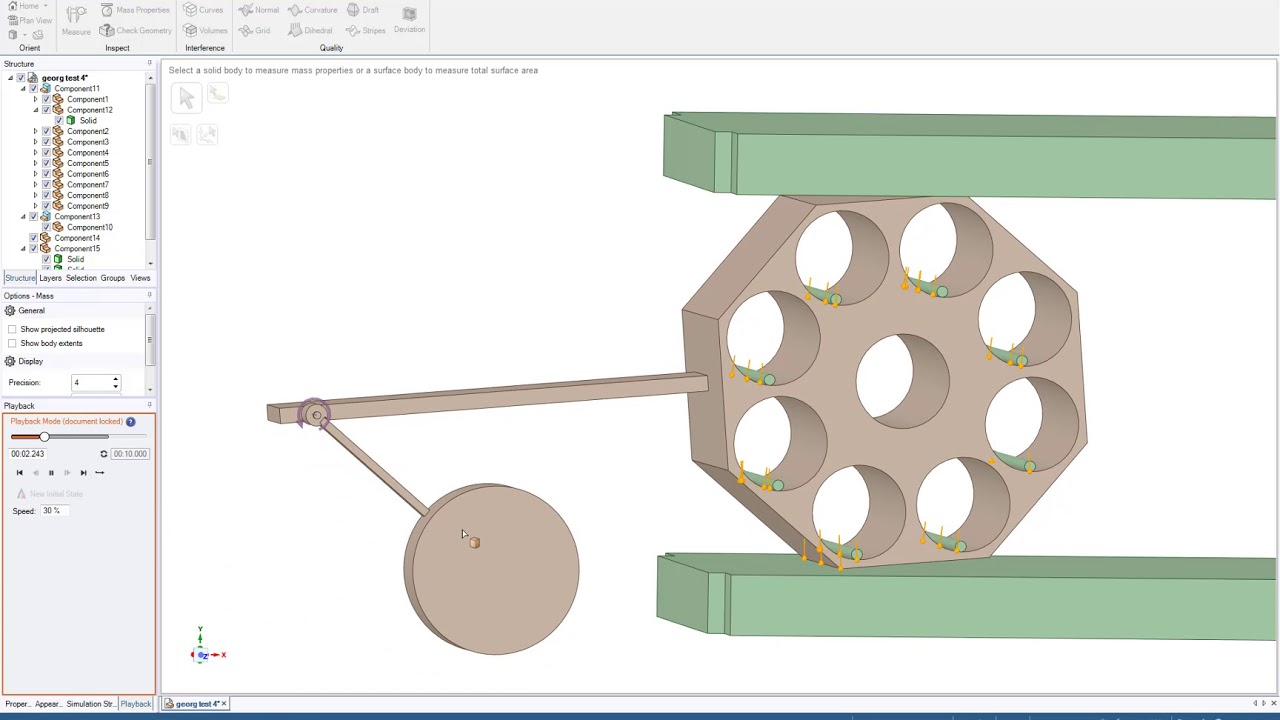Step playback one frame forward

coord(67,473)
